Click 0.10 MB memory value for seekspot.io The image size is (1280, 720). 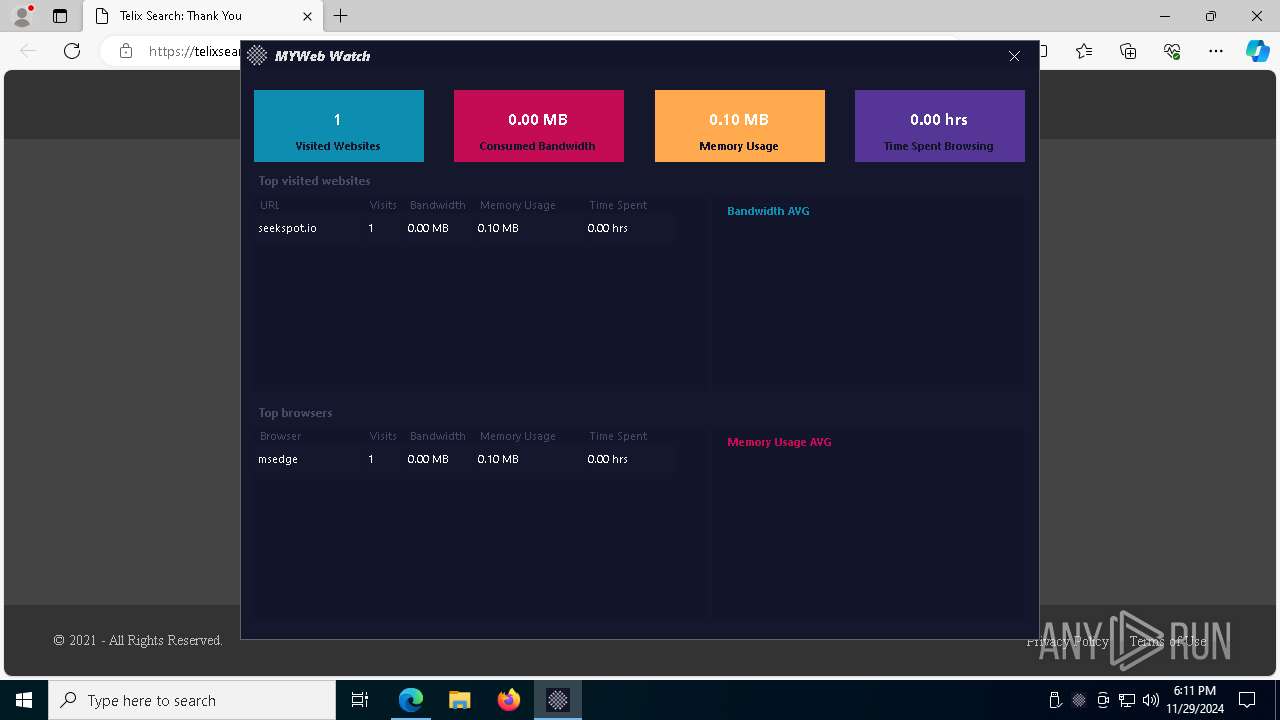498,228
